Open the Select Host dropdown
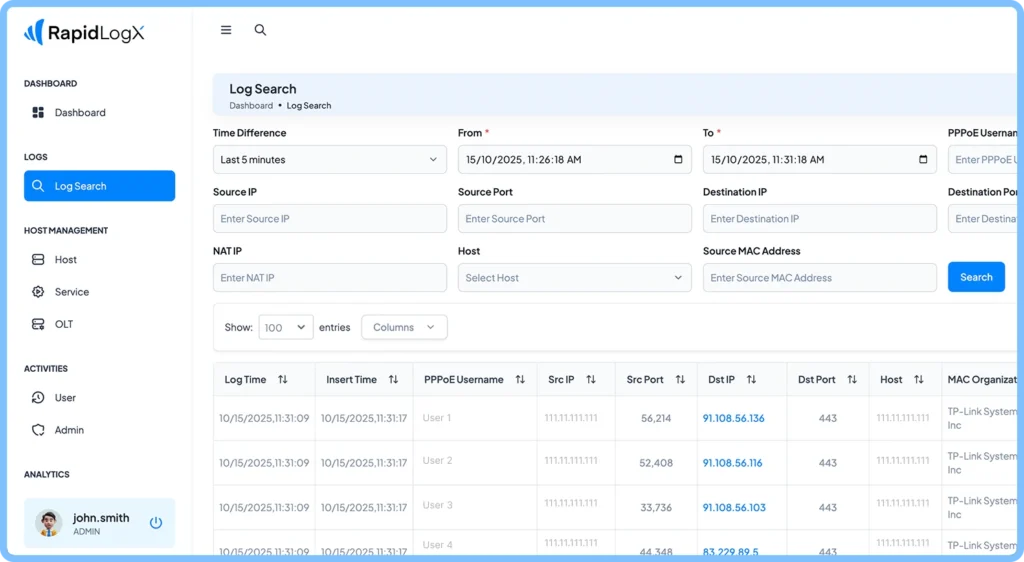Viewport: 1024px width, 562px height. click(574, 278)
